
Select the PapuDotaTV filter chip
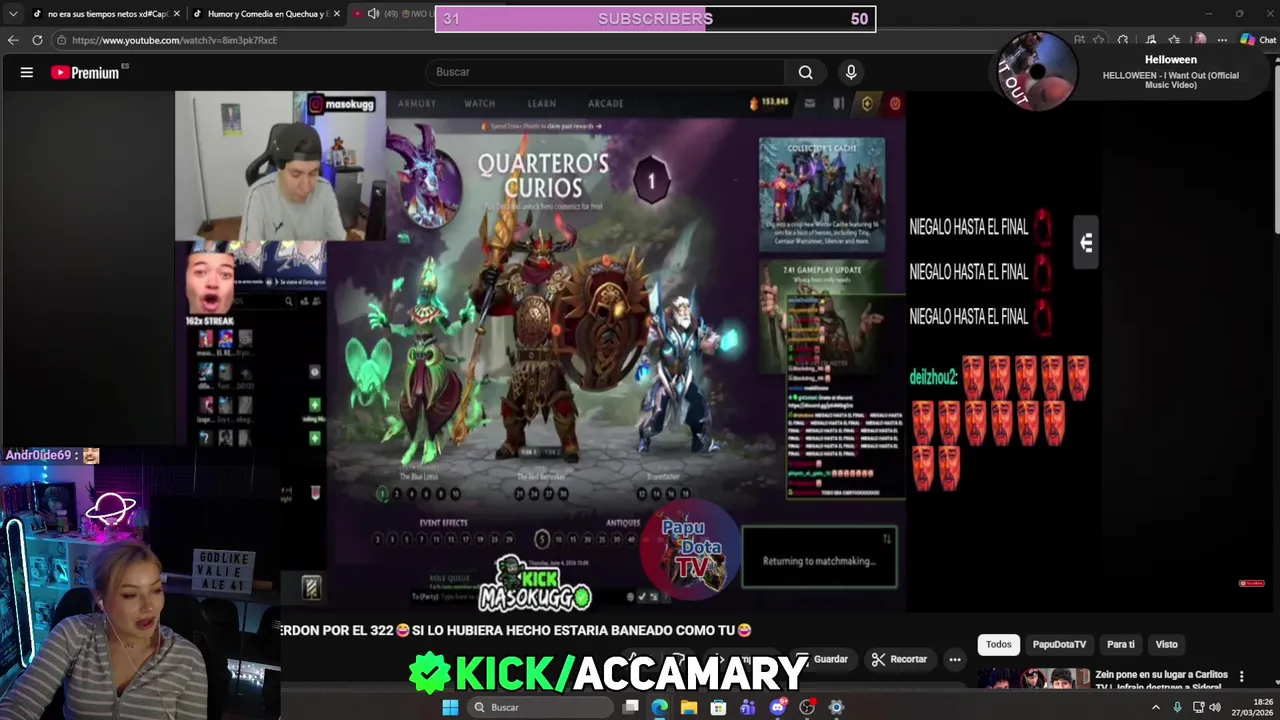pyautogui.click(x=1059, y=644)
